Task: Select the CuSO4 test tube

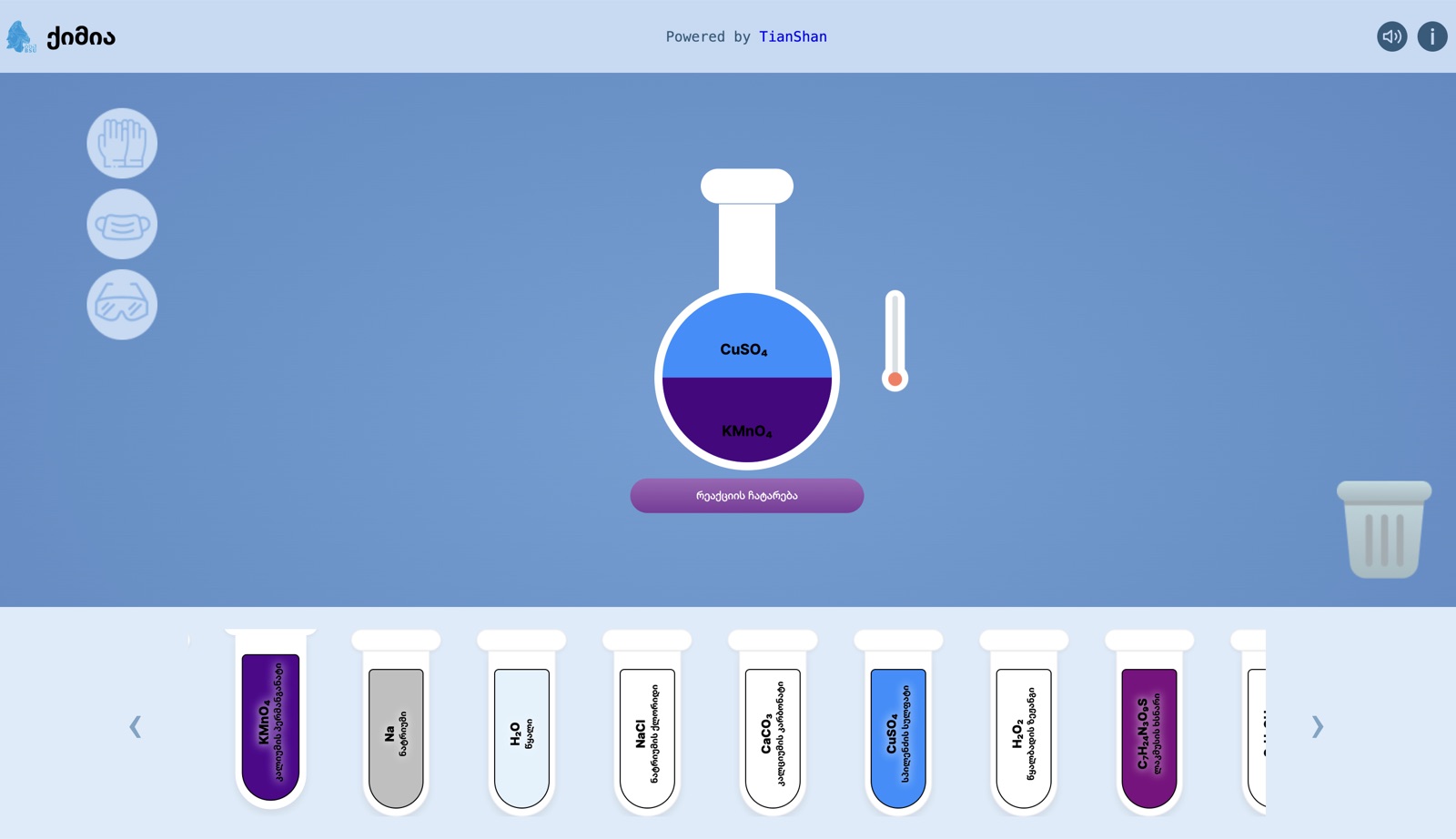Action: click(x=898, y=723)
